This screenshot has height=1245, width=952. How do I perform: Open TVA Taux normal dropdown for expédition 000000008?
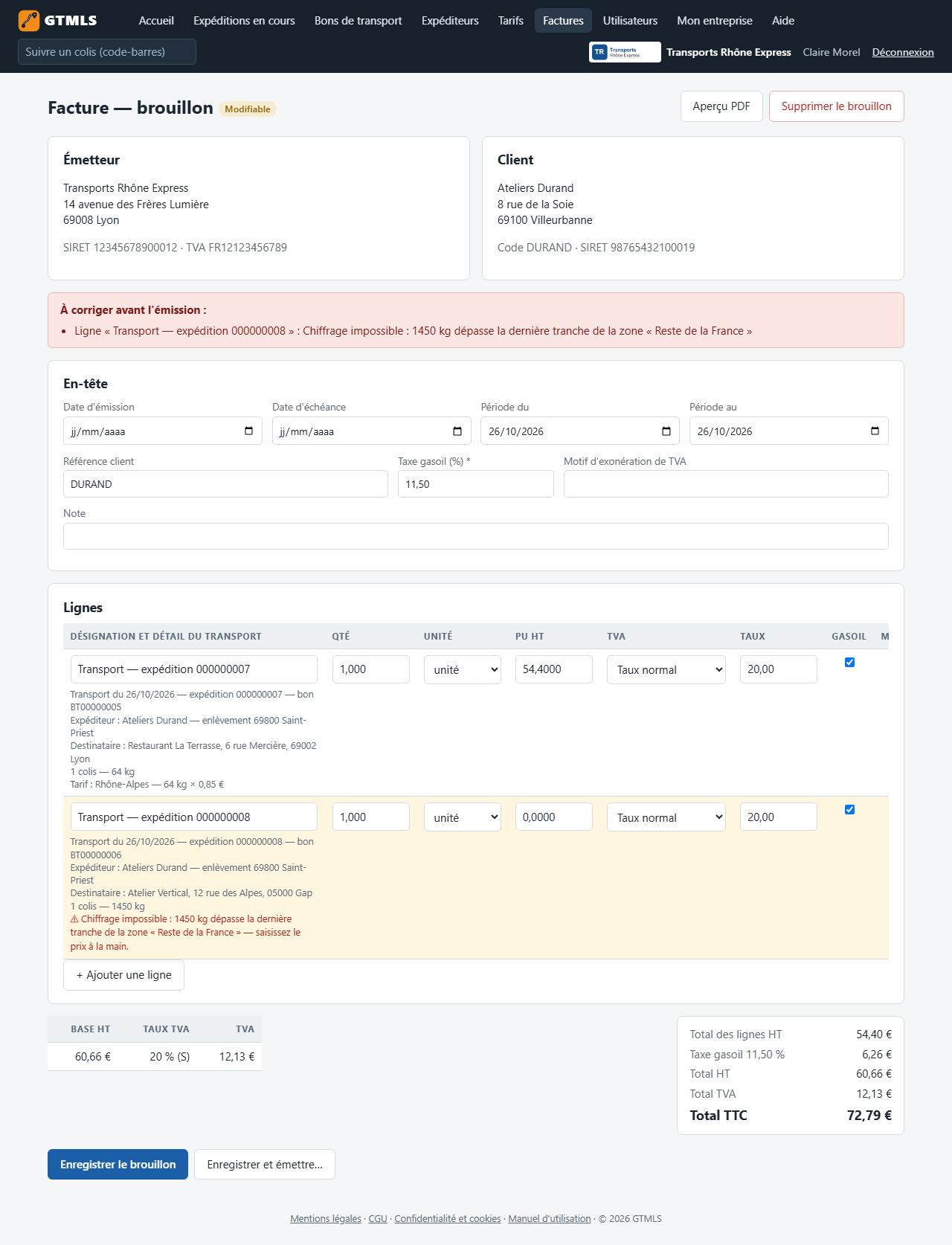click(x=666, y=817)
